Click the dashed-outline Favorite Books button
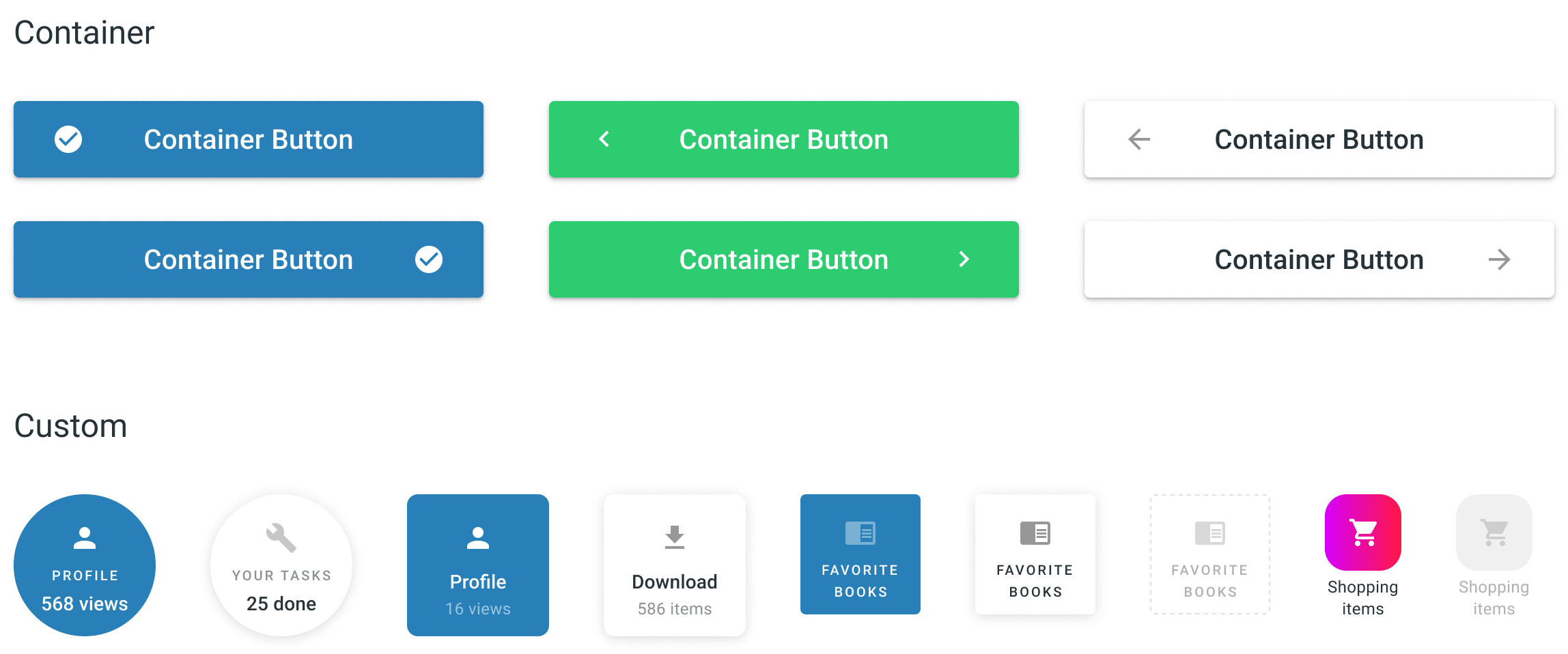The height and width of the screenshot is (654, 1568). (x=1210, y=554)
